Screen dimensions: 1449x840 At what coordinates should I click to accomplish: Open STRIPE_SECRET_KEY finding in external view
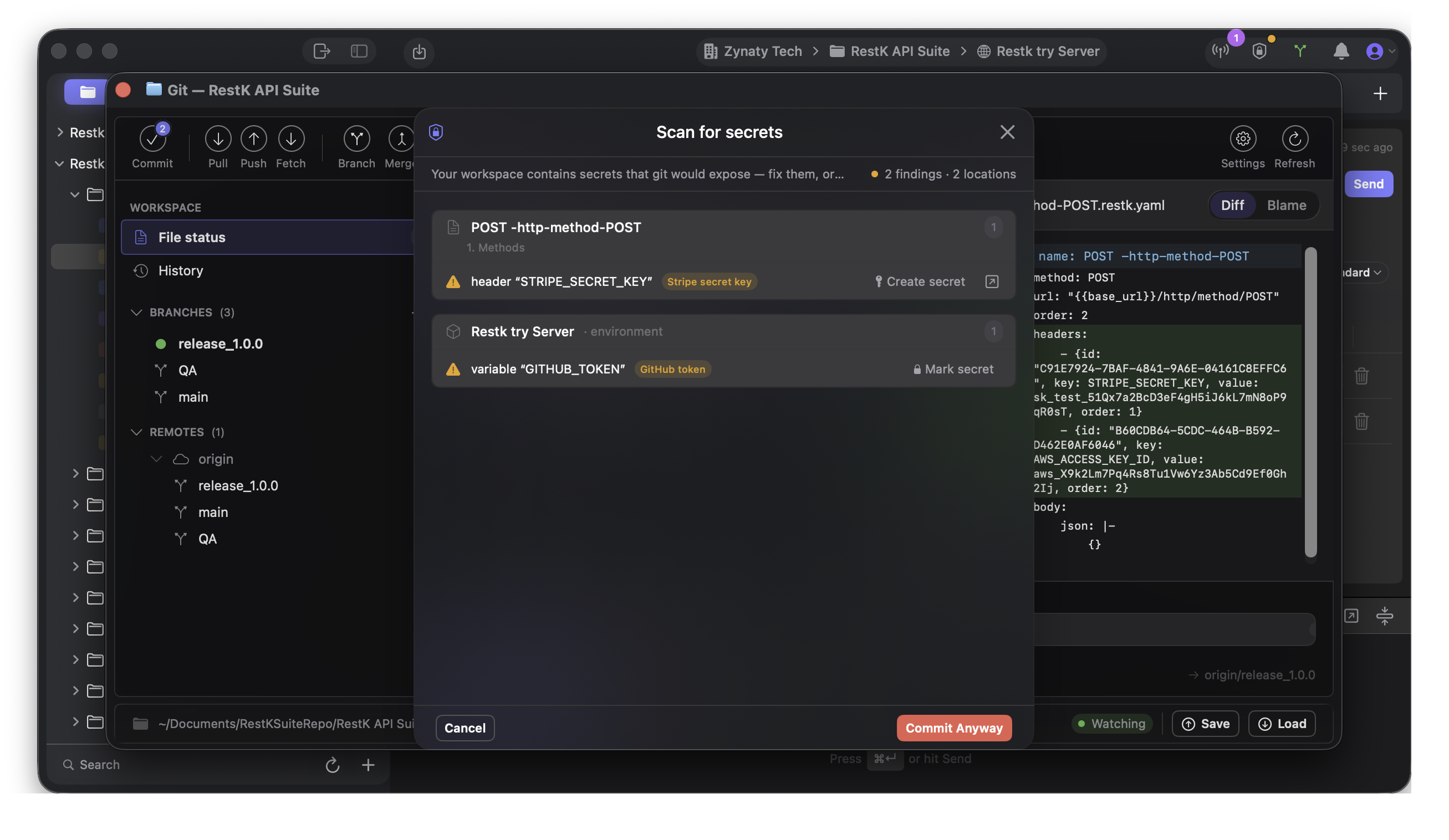tap(991, 281)
